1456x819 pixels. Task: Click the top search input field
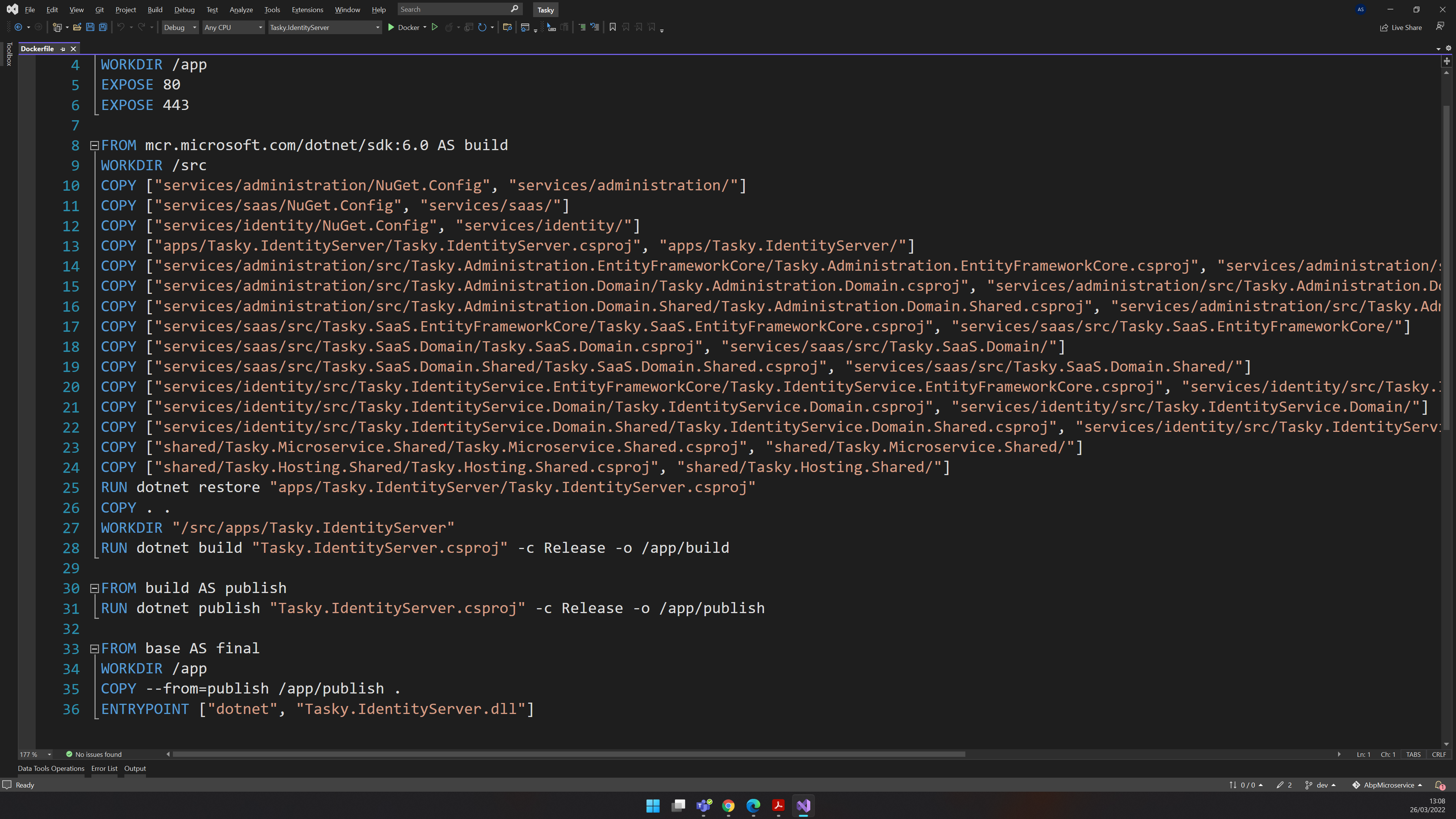(x=452, y=9)
